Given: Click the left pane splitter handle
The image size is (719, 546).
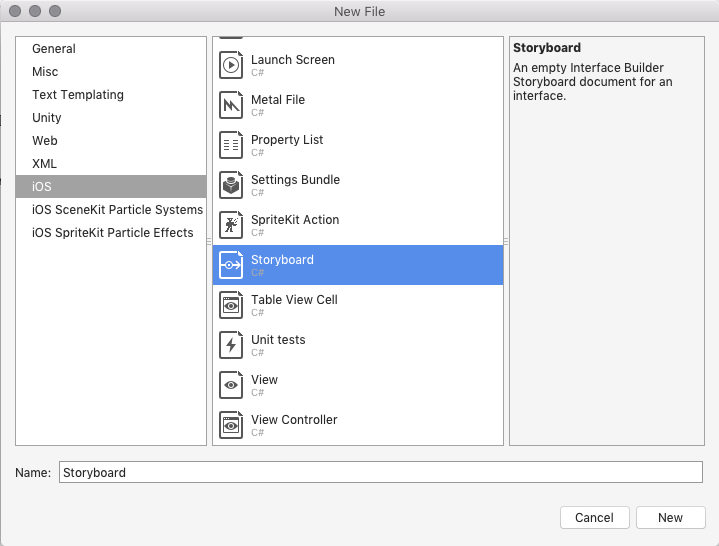Looking at the screenshot, I should click(209, 241).
